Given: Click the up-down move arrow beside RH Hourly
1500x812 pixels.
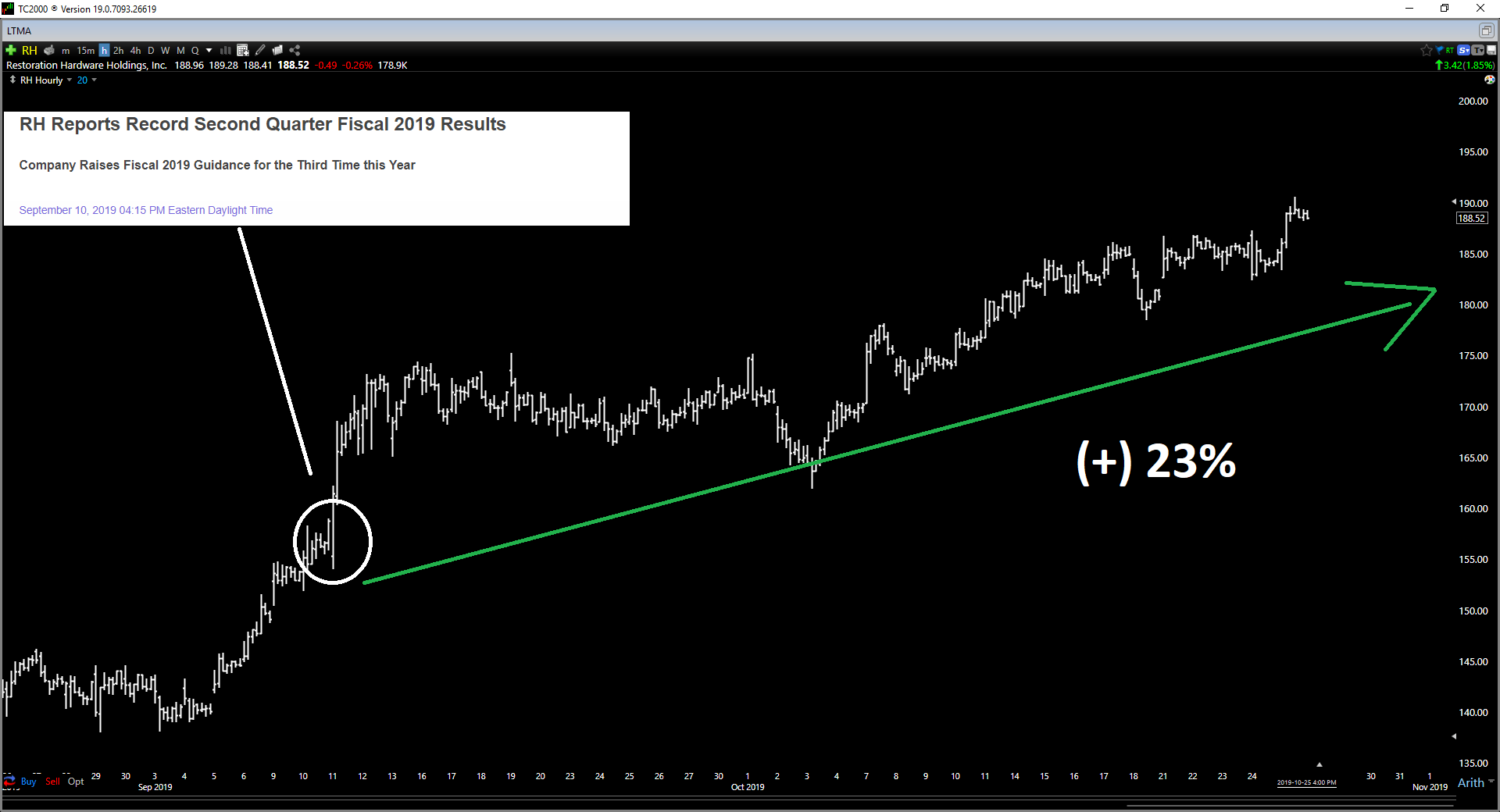Looking at the screenshot, I should (x=12, y=80).
